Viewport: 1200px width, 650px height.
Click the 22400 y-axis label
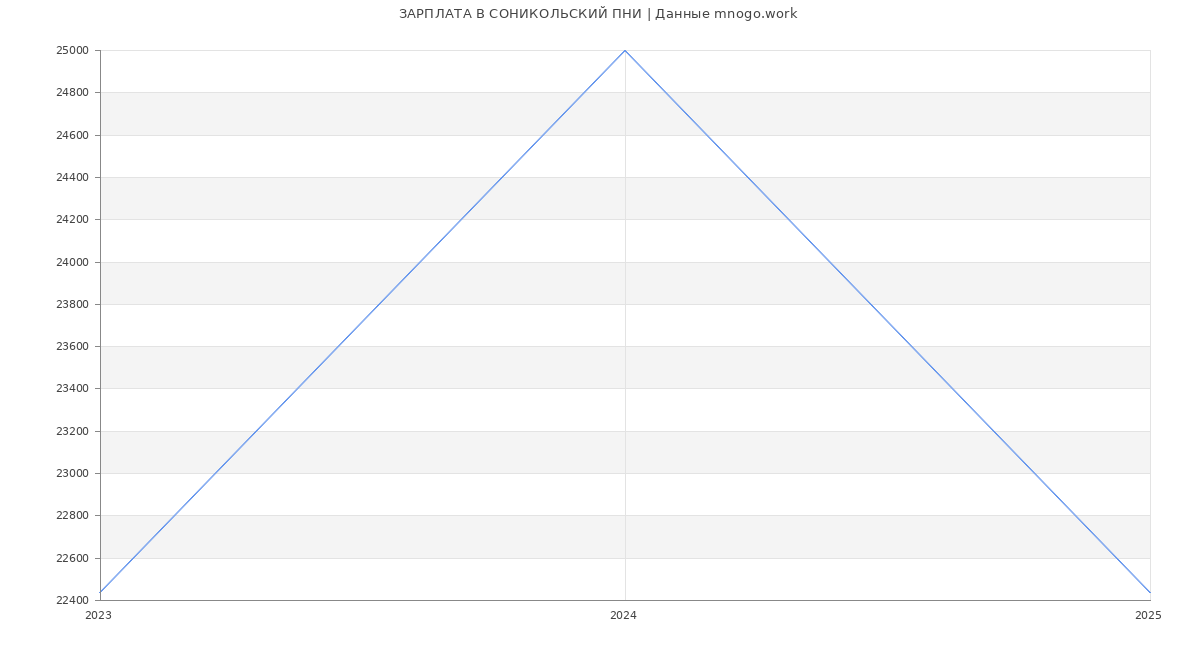[72, 601]
